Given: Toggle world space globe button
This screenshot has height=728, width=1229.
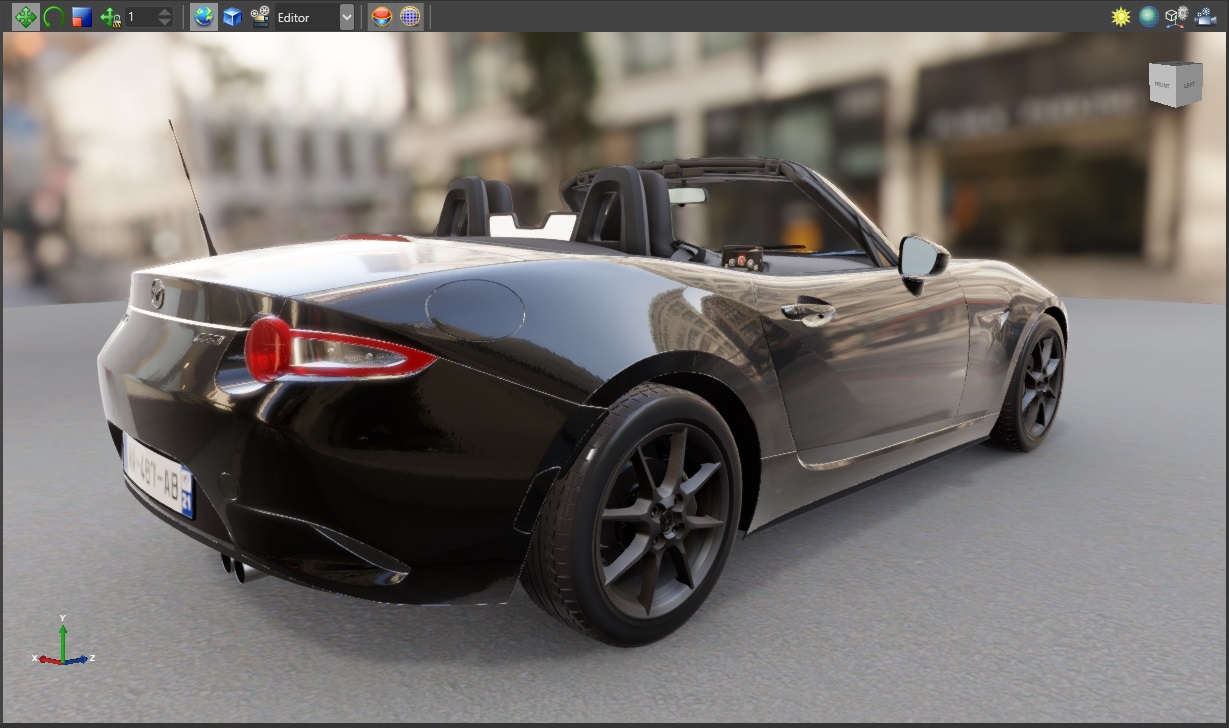Looking at the screenshot, I should point(204,17).
